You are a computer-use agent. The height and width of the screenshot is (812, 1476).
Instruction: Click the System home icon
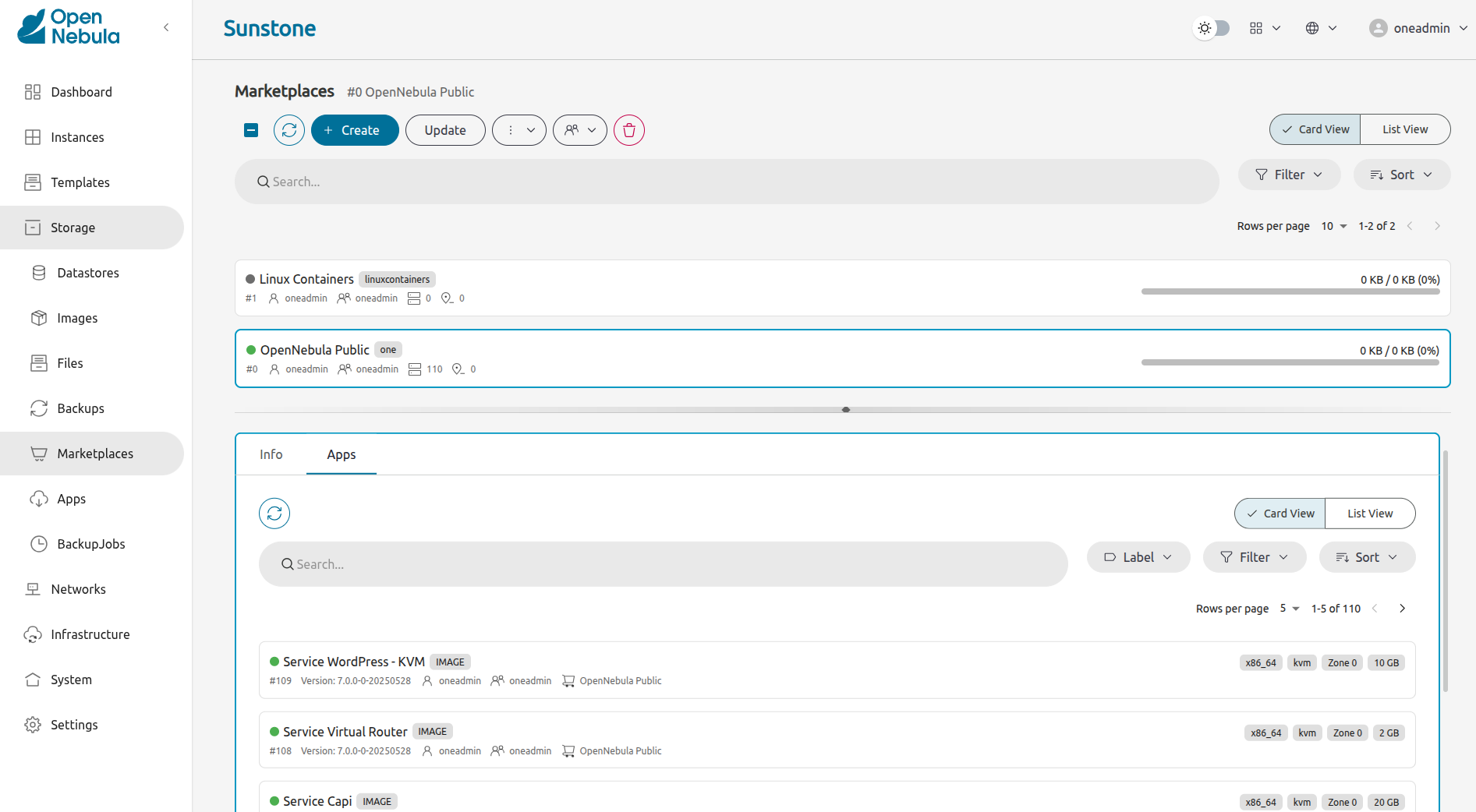pyautogui.click(x=33, y=680)
